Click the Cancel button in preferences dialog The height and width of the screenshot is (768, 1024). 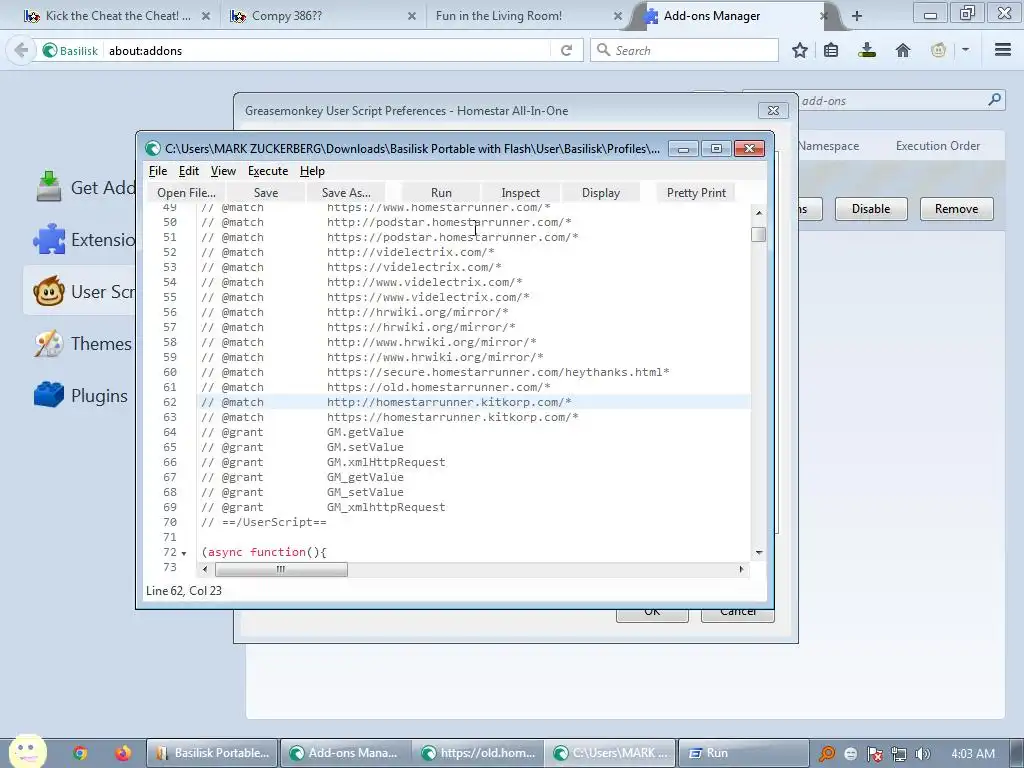click(738, 613)
